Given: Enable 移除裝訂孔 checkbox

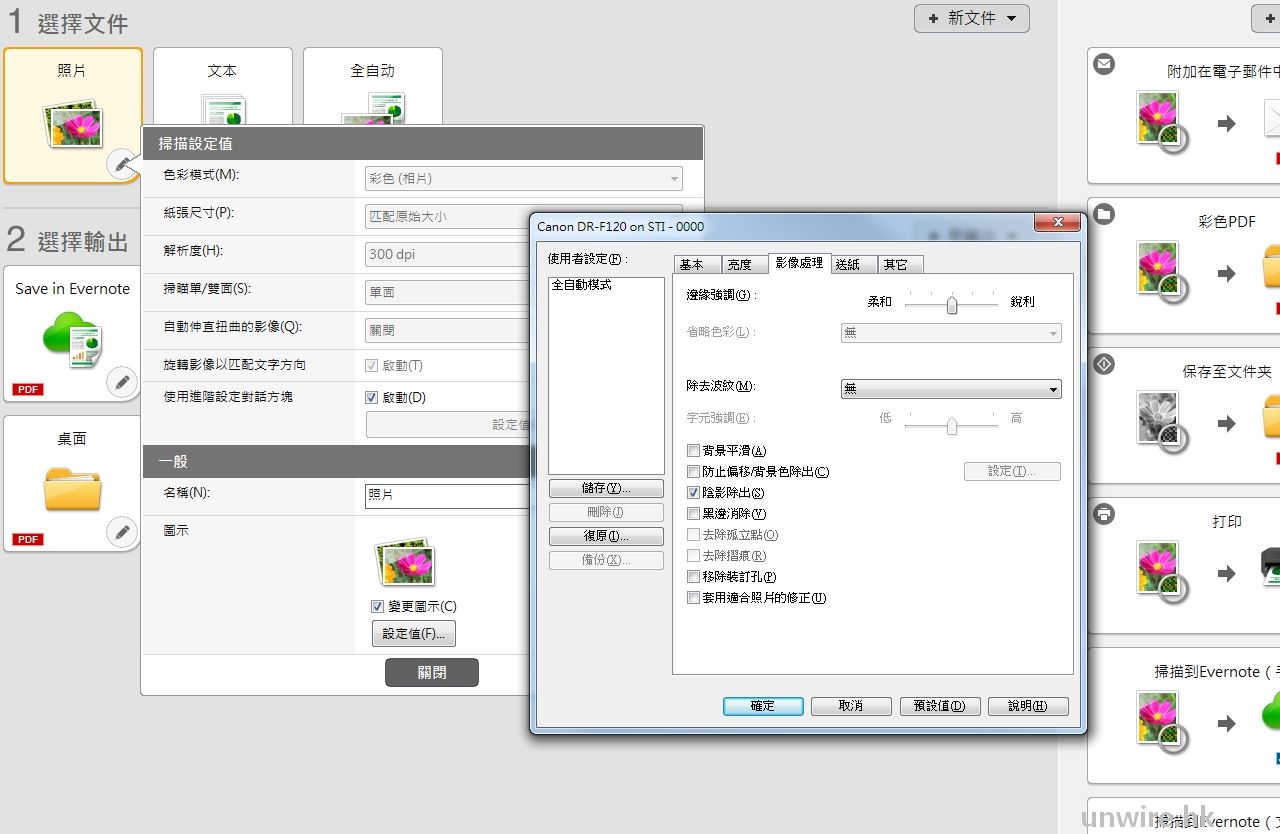Looking at the screenshot, I should [x=694, y=577].
